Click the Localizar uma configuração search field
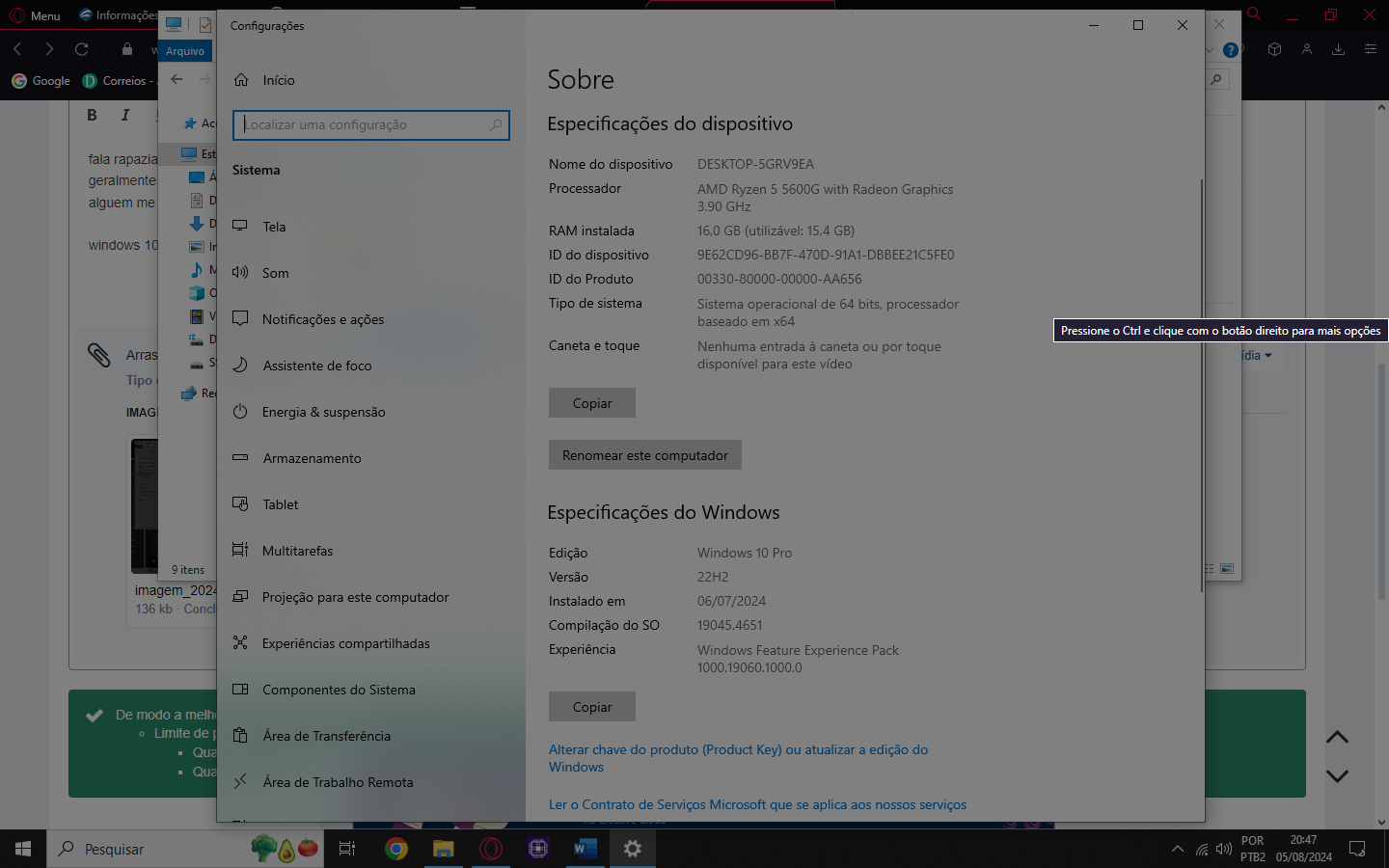 coord(371,124)
